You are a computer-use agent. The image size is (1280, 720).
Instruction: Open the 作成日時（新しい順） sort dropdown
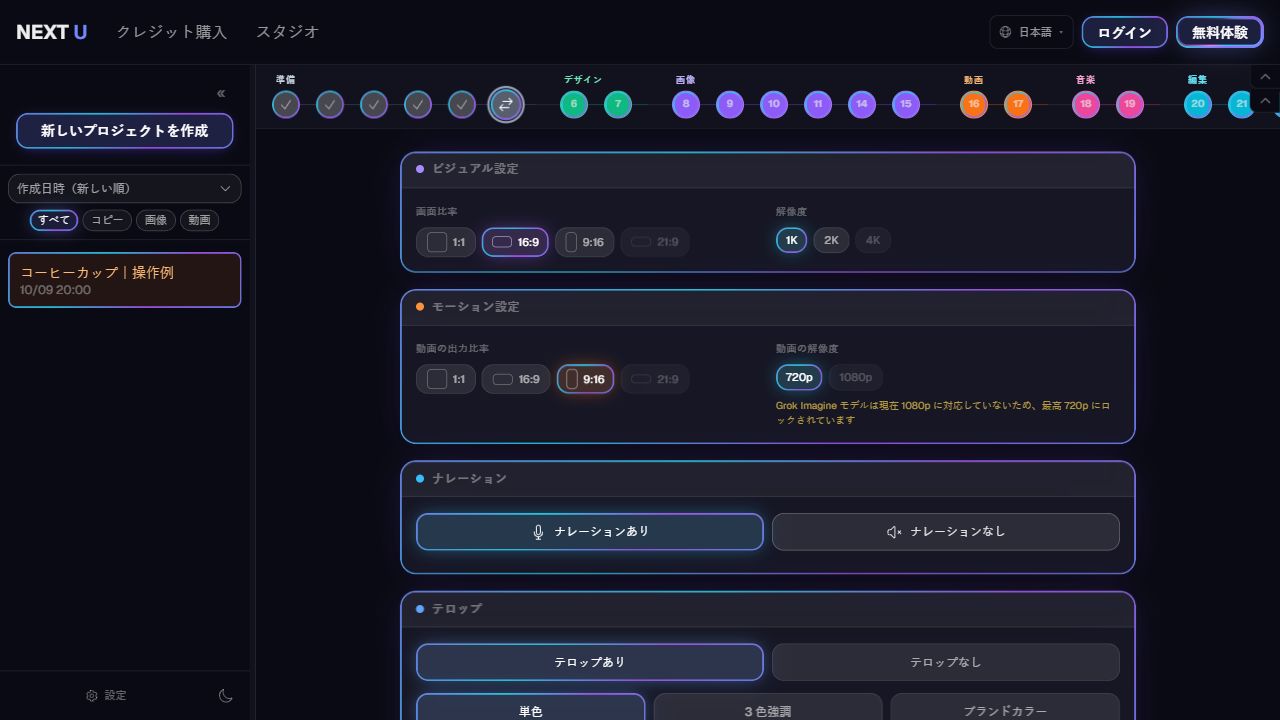(125, 189)
